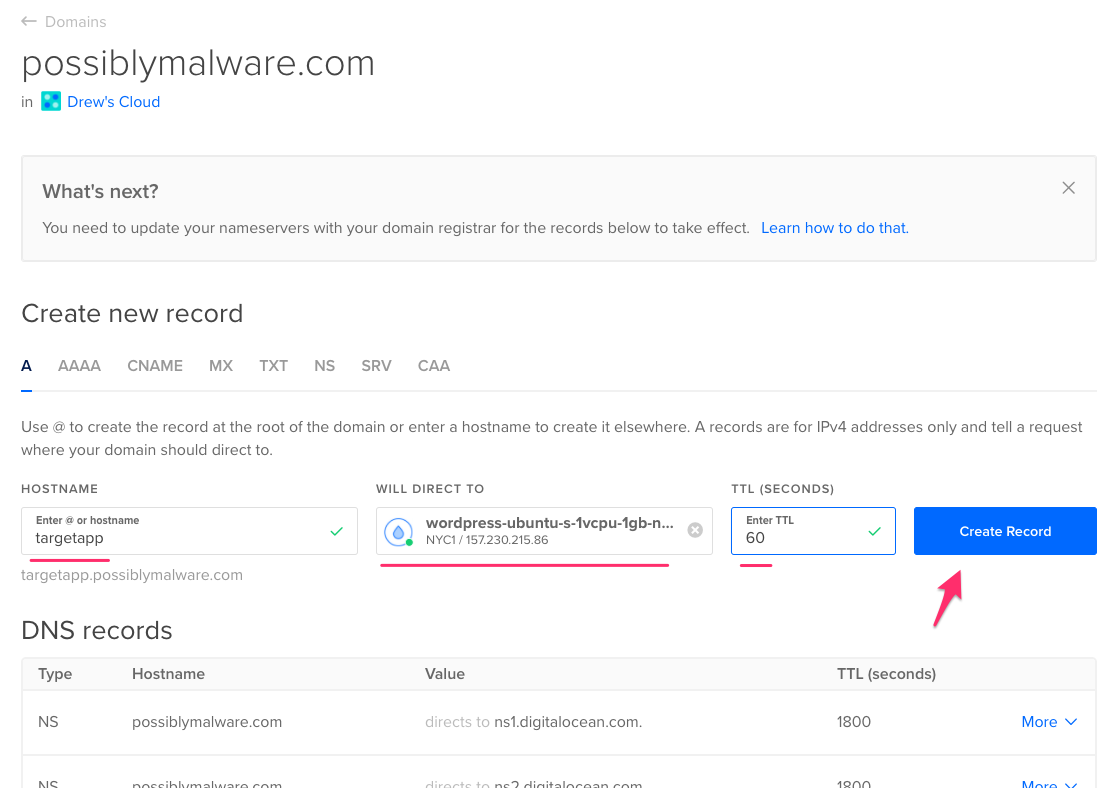Screen dimensions: 1109x788
Task: Switch to the CAA record tab
Action: click(434, 366)
